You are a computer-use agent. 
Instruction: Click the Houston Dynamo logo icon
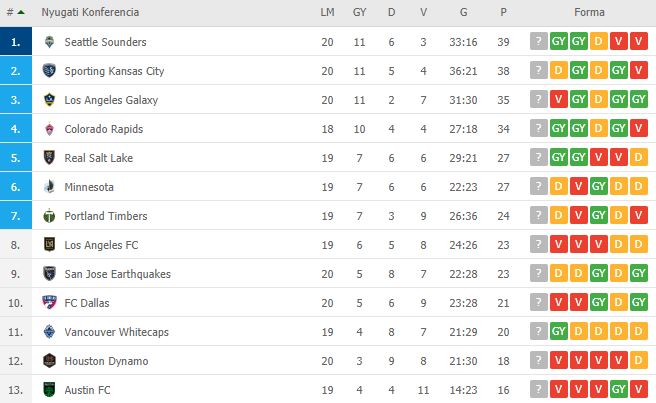(49, 361)
